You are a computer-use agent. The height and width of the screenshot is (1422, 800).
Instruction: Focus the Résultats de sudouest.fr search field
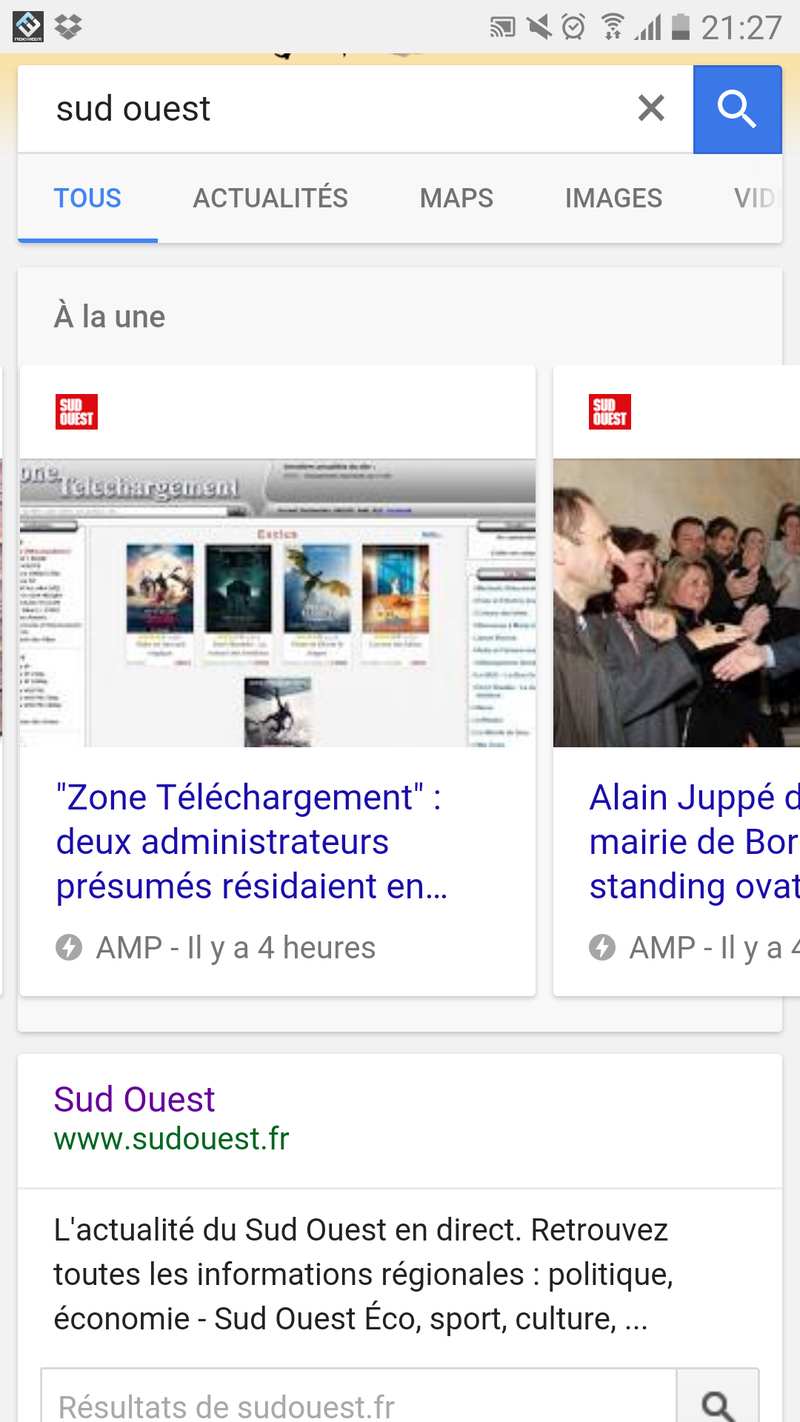359,1400
